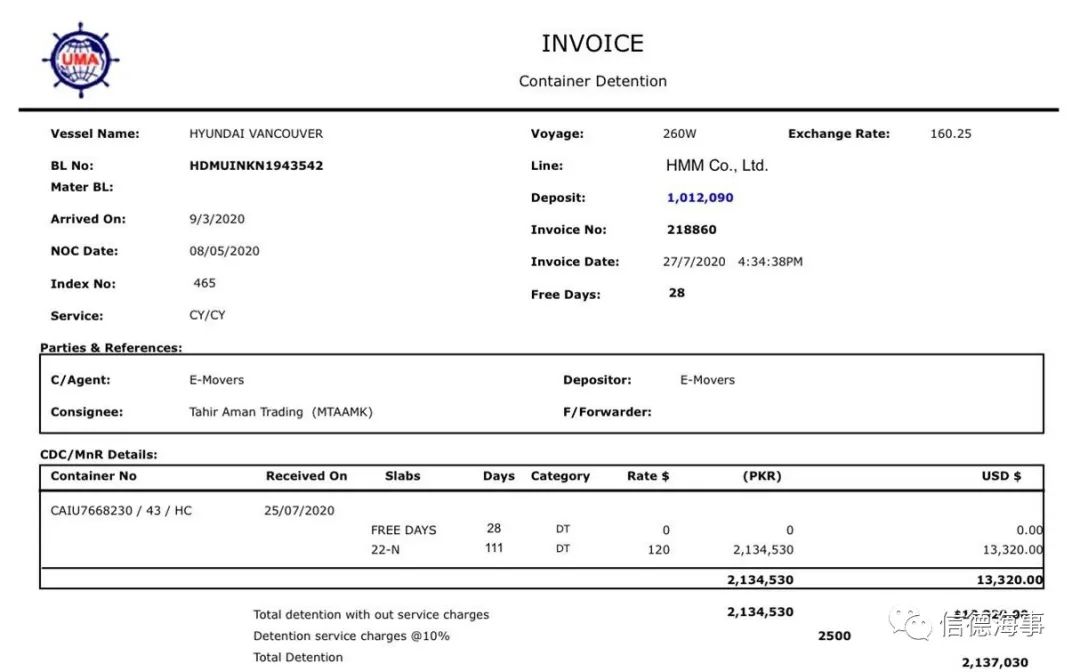The width and height of the screenshot is (1080, 672).
Task: Click the Container No column header
Action: point(94,476)
